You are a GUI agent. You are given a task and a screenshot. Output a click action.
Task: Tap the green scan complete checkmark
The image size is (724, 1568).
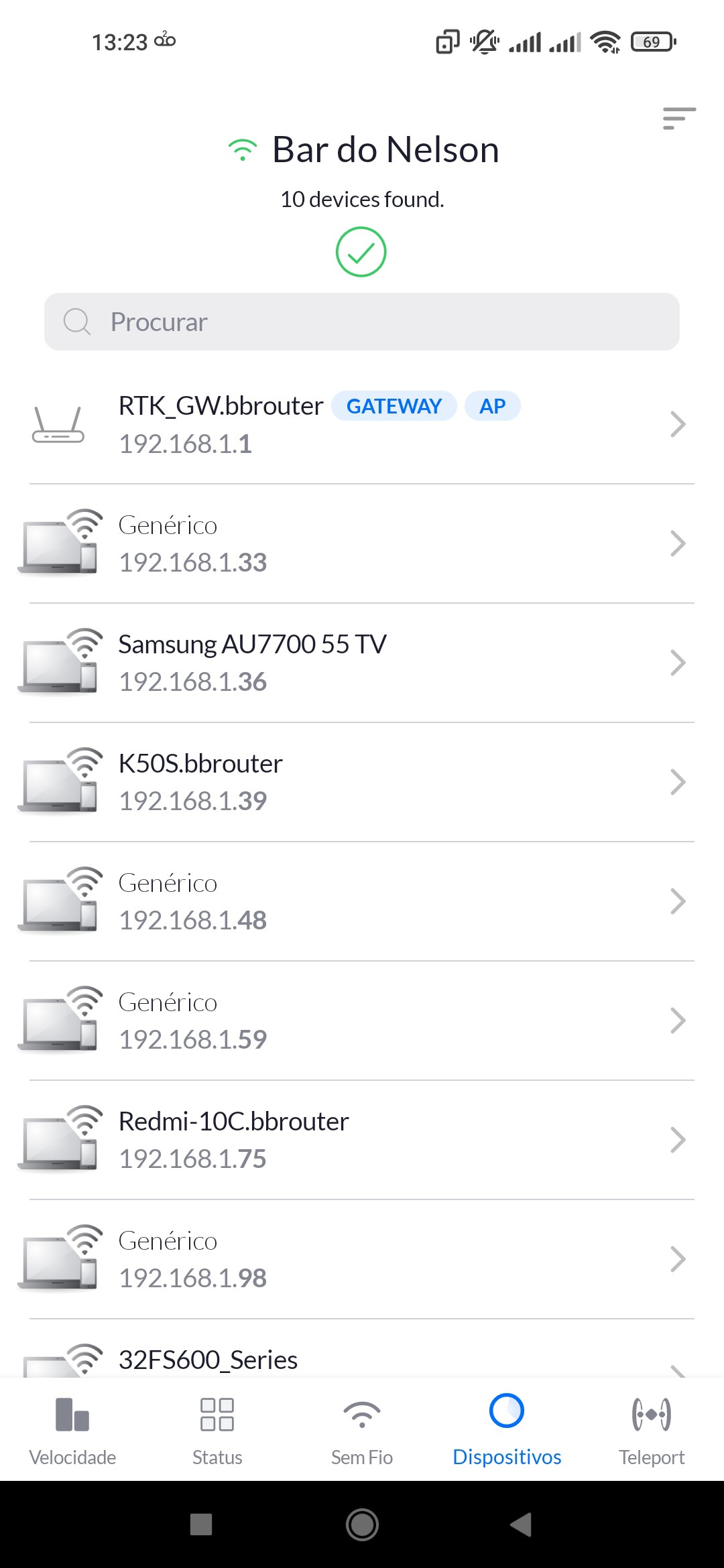tap(361, 252)
